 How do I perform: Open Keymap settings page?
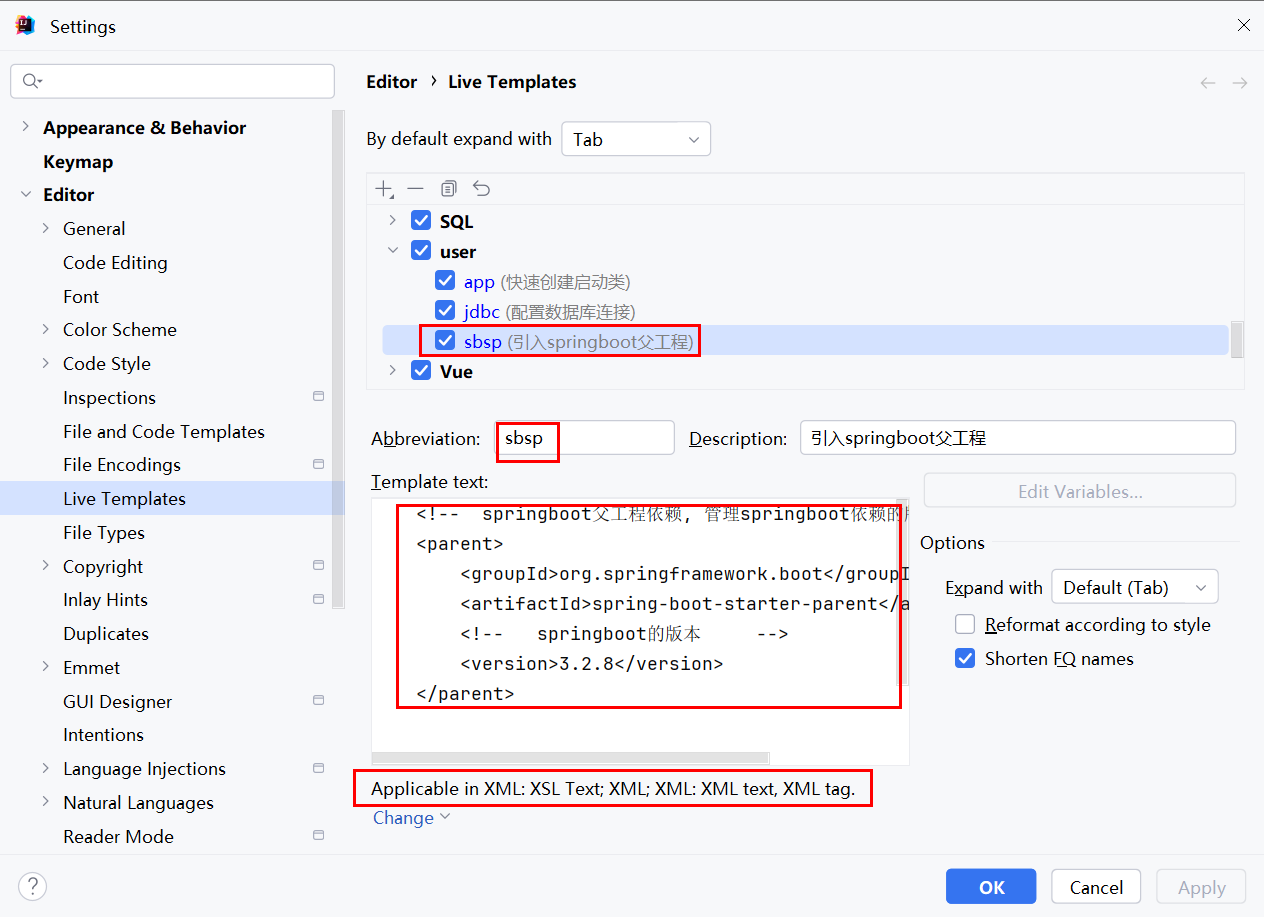click(x=78, y=161)
